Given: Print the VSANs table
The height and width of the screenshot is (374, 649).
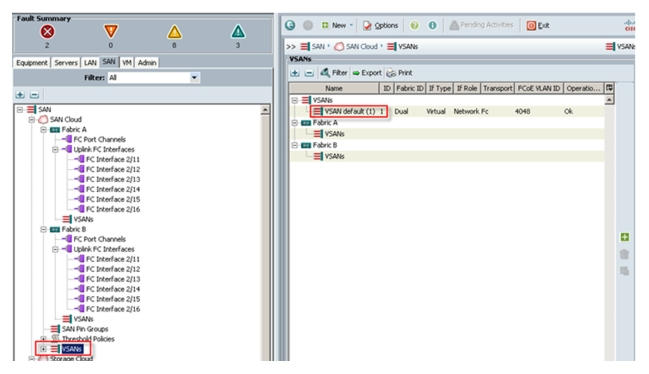Looking at the screenshot, I should [399, 73].
